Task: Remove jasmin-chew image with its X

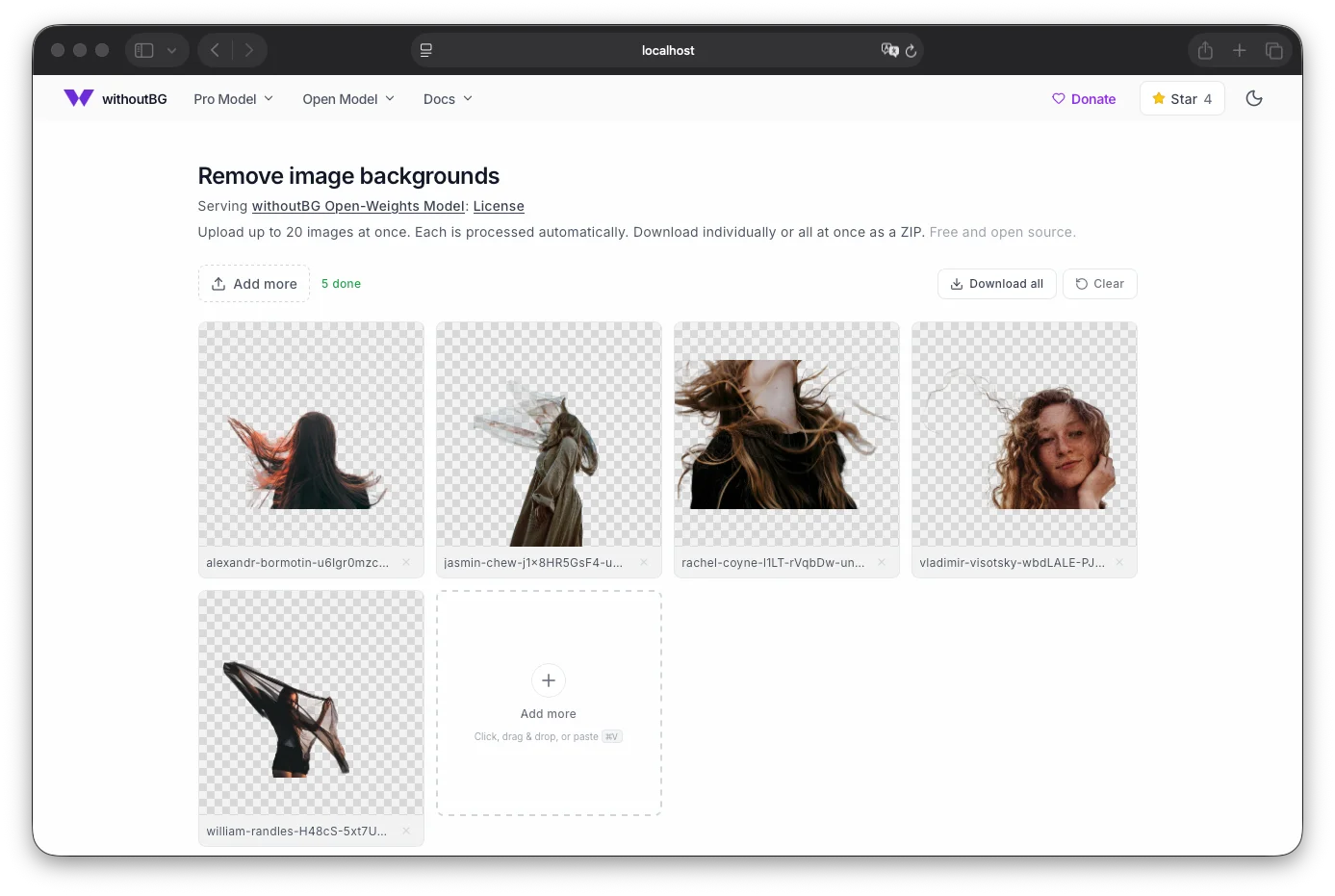Action: click(644, 563)
